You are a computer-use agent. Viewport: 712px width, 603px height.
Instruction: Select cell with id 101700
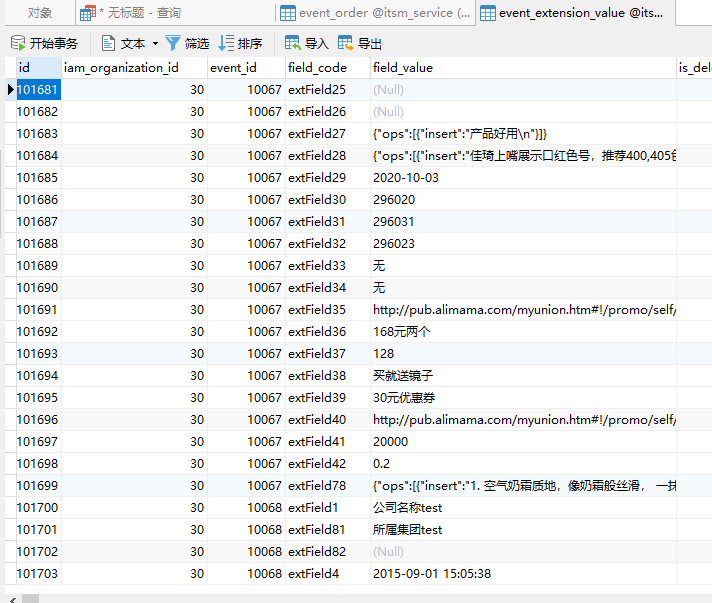pyautogui.click(x=39, y=508)
